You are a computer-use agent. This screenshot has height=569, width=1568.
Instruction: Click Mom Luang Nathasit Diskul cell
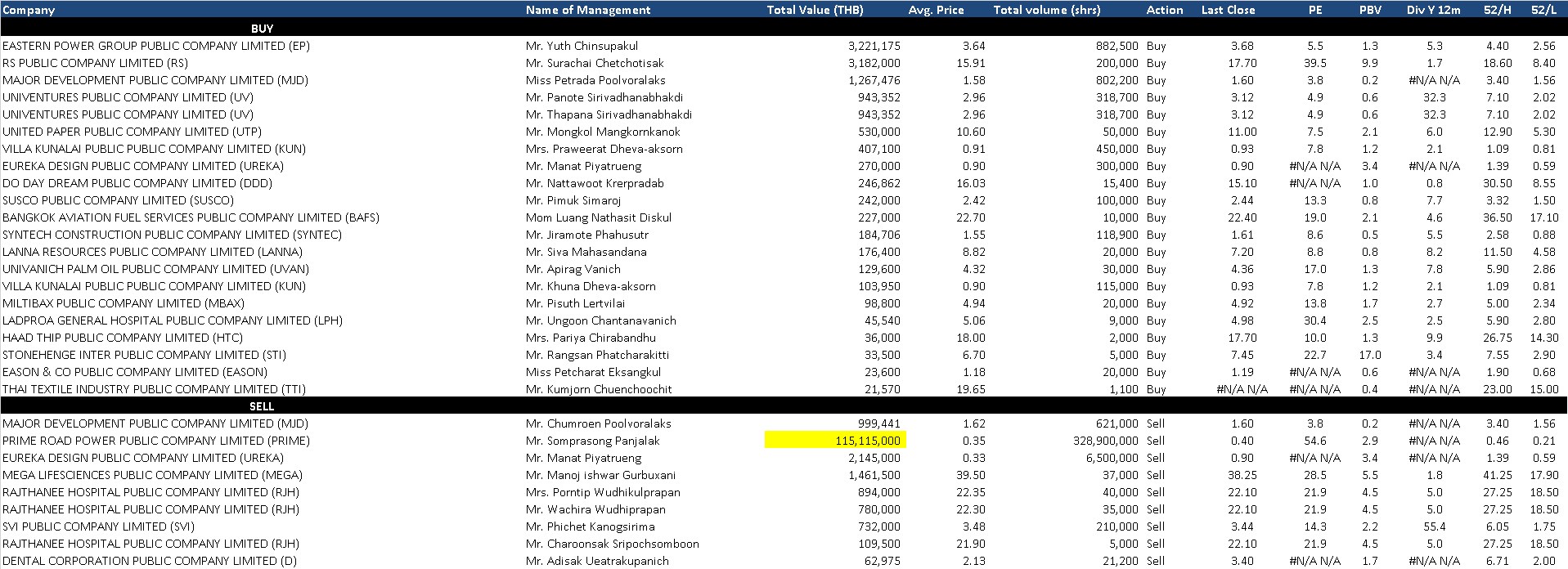coord(599,217)
